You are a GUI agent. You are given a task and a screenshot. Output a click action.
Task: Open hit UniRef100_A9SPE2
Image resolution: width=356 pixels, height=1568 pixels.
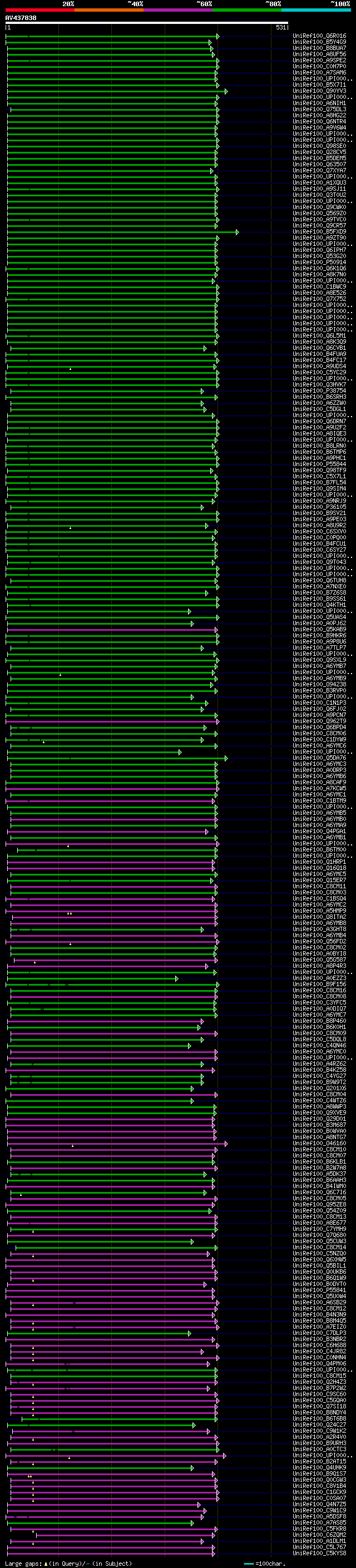click(319, 61)
